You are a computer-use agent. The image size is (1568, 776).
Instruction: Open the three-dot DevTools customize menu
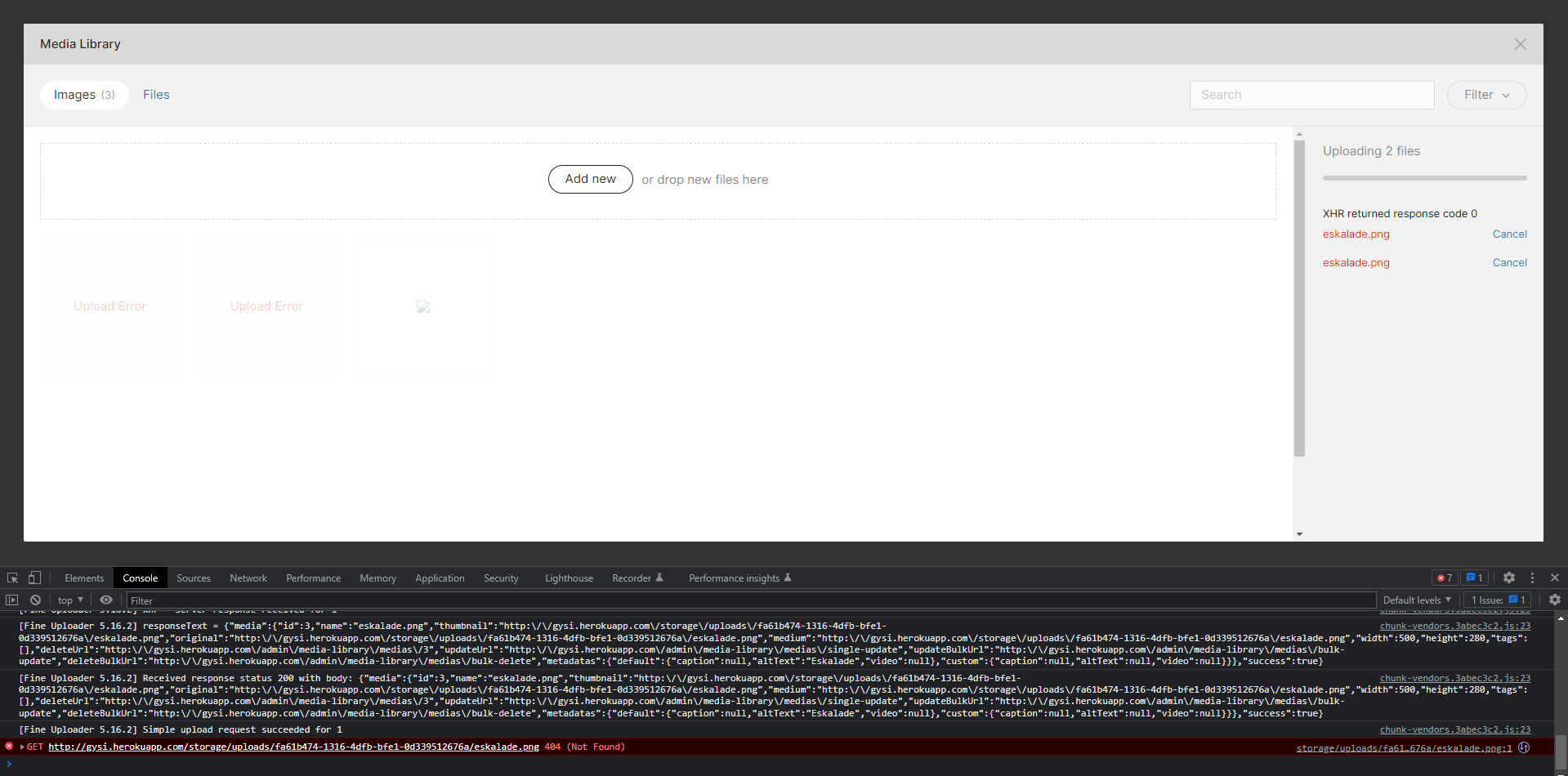pos(1532,578)
